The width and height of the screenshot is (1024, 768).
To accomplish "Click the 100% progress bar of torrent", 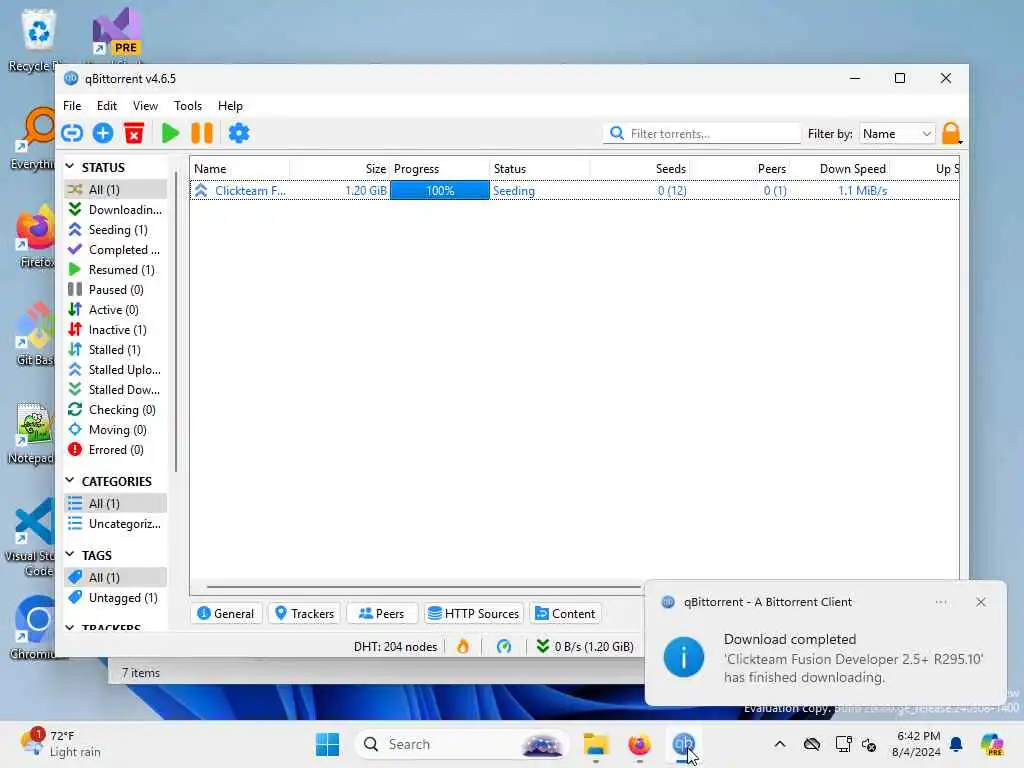I will 440,191.
